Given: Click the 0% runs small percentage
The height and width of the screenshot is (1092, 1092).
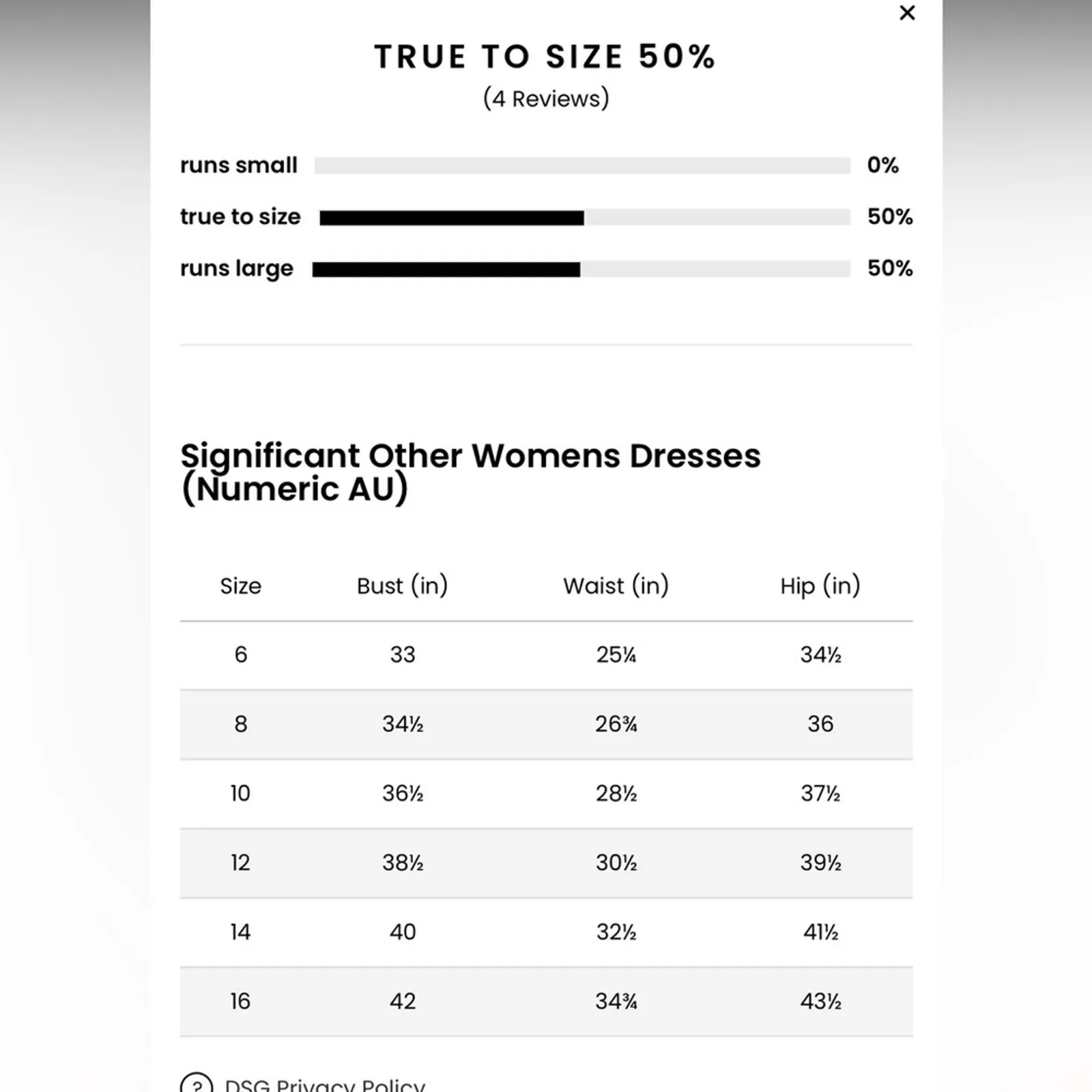Looking at the screenshot, I should click(x=882, y=165).
